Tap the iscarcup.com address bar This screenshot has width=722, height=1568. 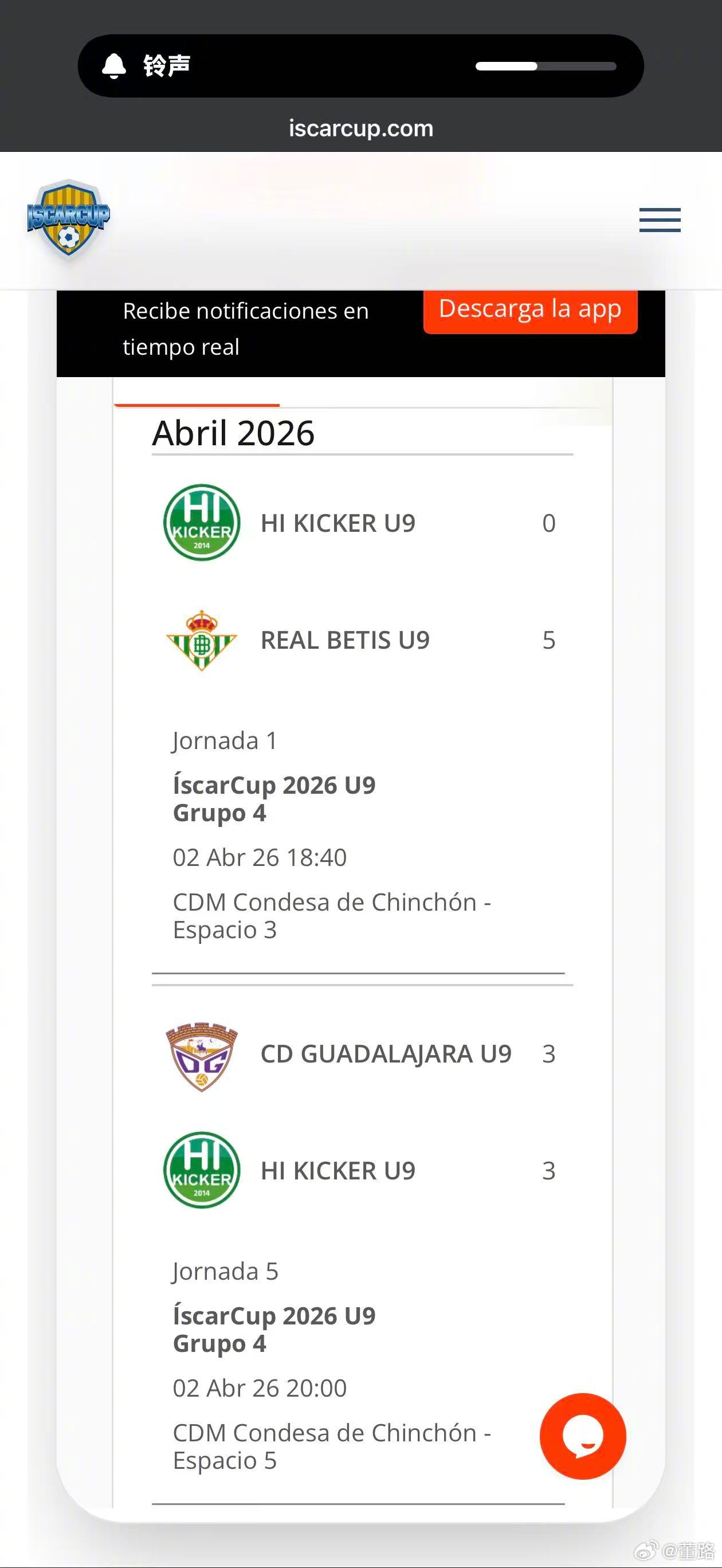click(x=361, y=128)
